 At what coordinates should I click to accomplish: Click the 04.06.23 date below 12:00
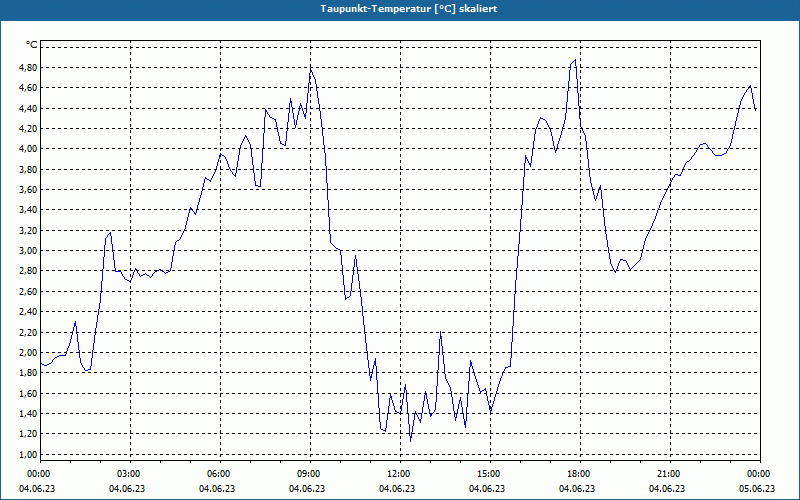click(x=396, y=488)
